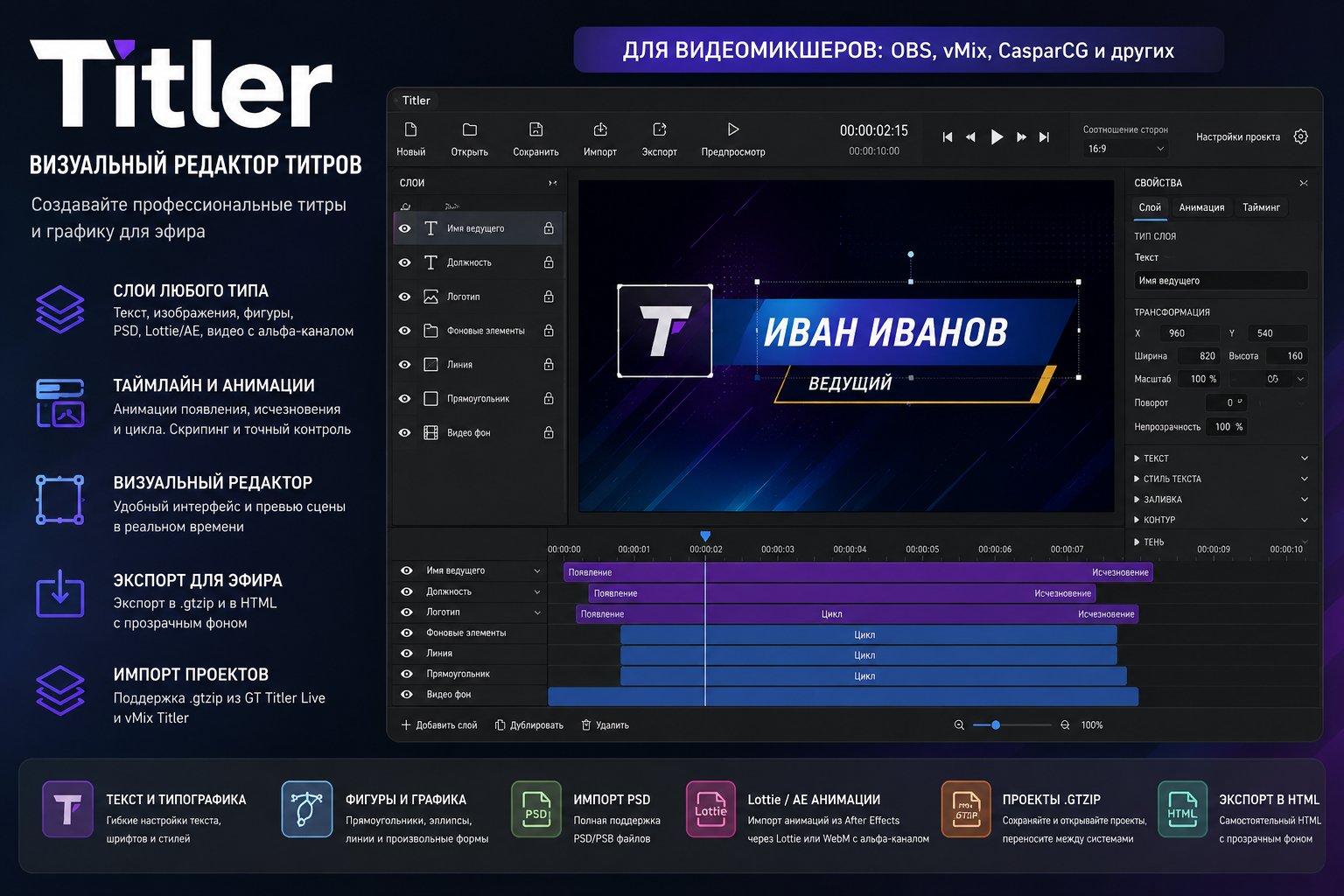Expand the ТЕКСТ properties section
1344x896 pixels.
tap(1221, 458)
